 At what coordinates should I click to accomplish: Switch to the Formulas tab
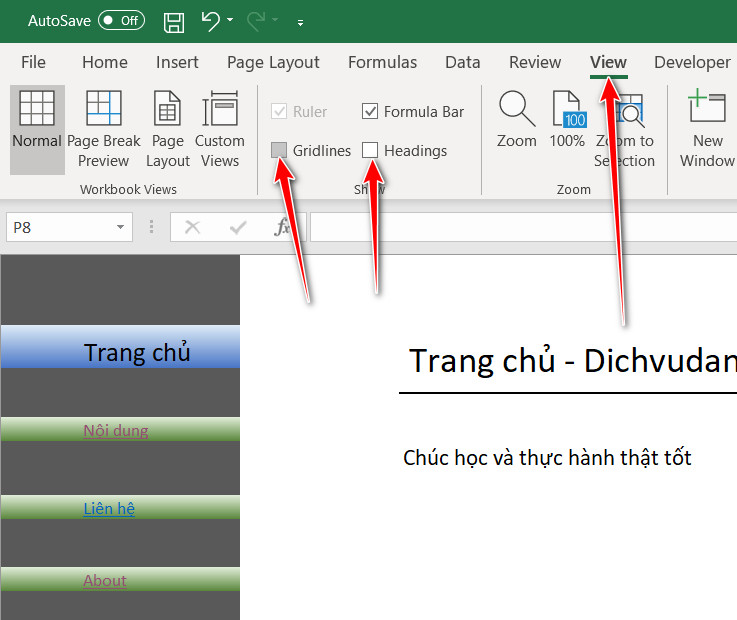pos(382,62)
